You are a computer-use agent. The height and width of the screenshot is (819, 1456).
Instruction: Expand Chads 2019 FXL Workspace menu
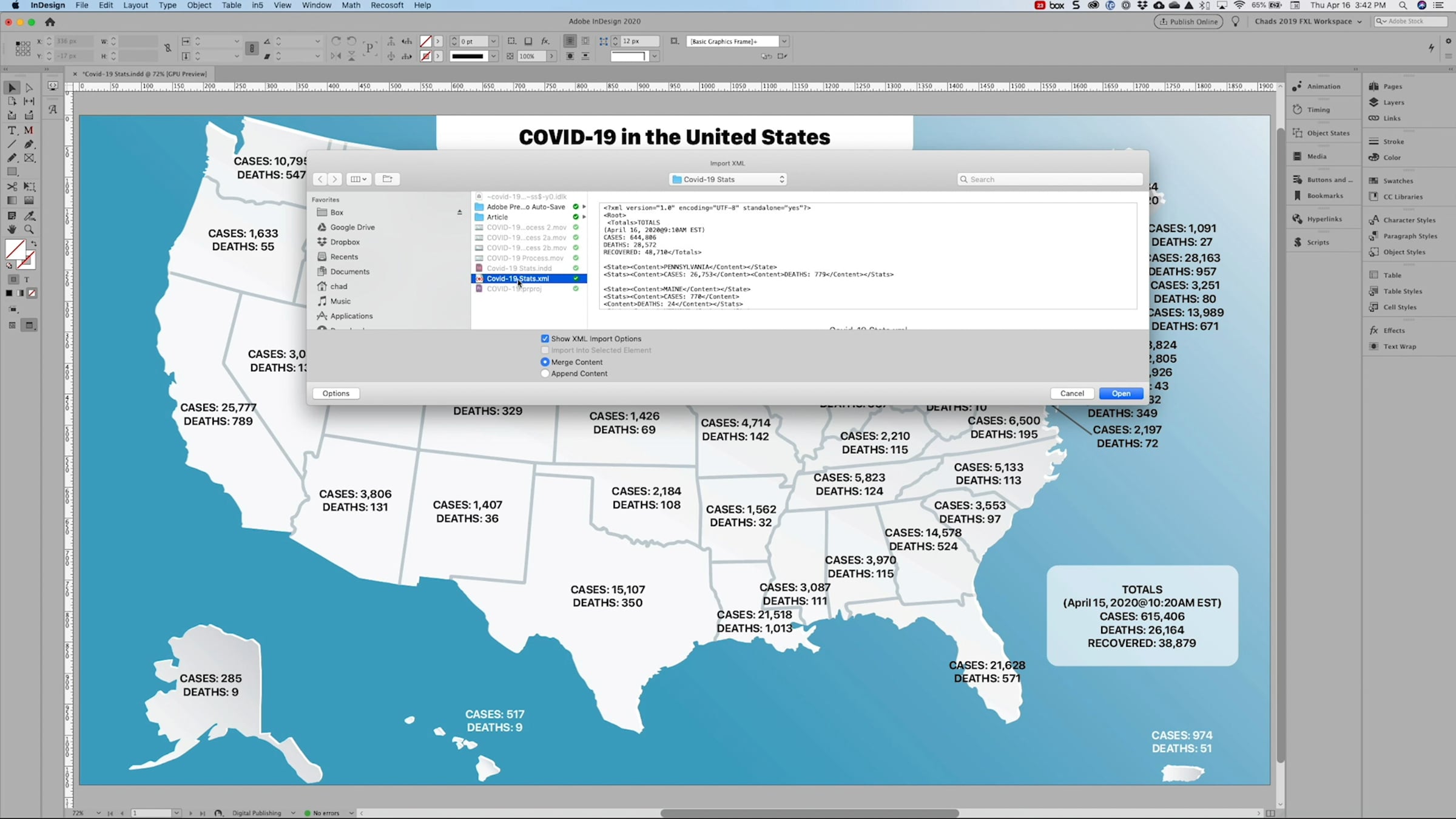coord(1308,21)
